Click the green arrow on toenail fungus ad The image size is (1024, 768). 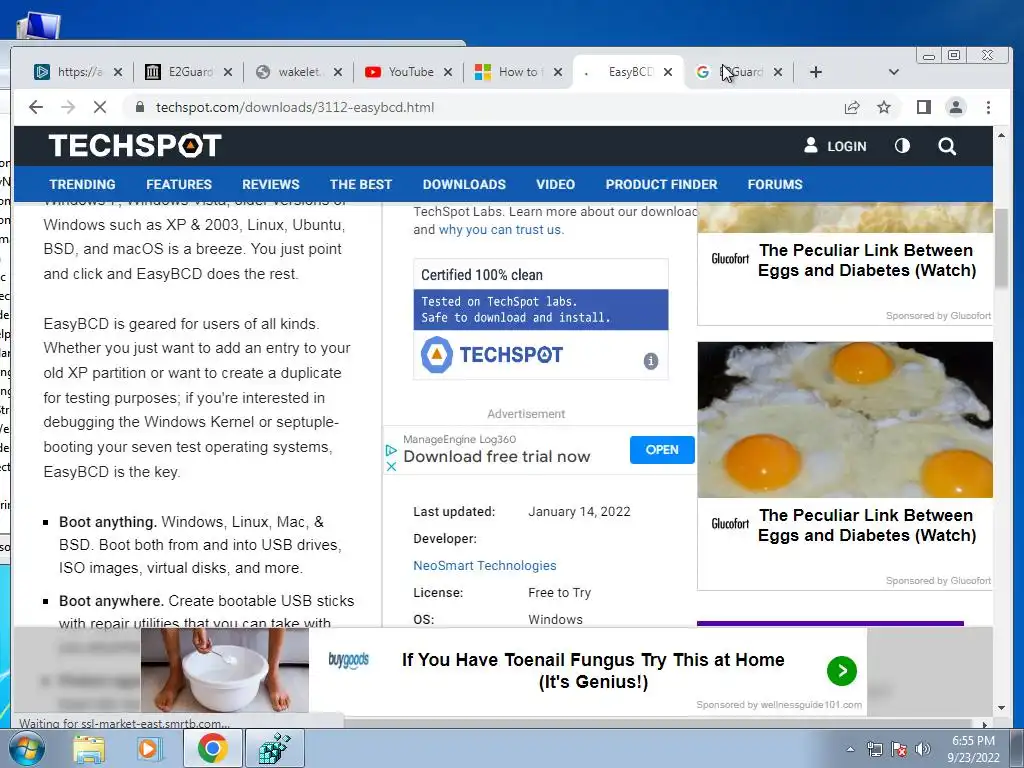click(x=842, y=671)
